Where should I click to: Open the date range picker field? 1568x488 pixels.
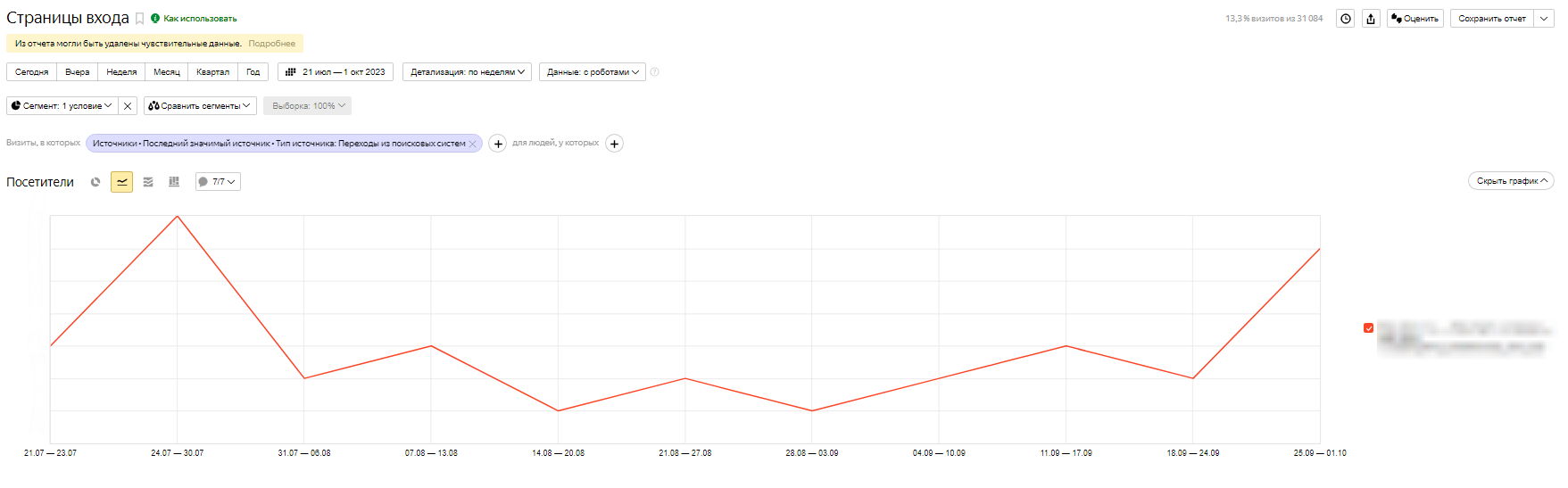[336, 72]
